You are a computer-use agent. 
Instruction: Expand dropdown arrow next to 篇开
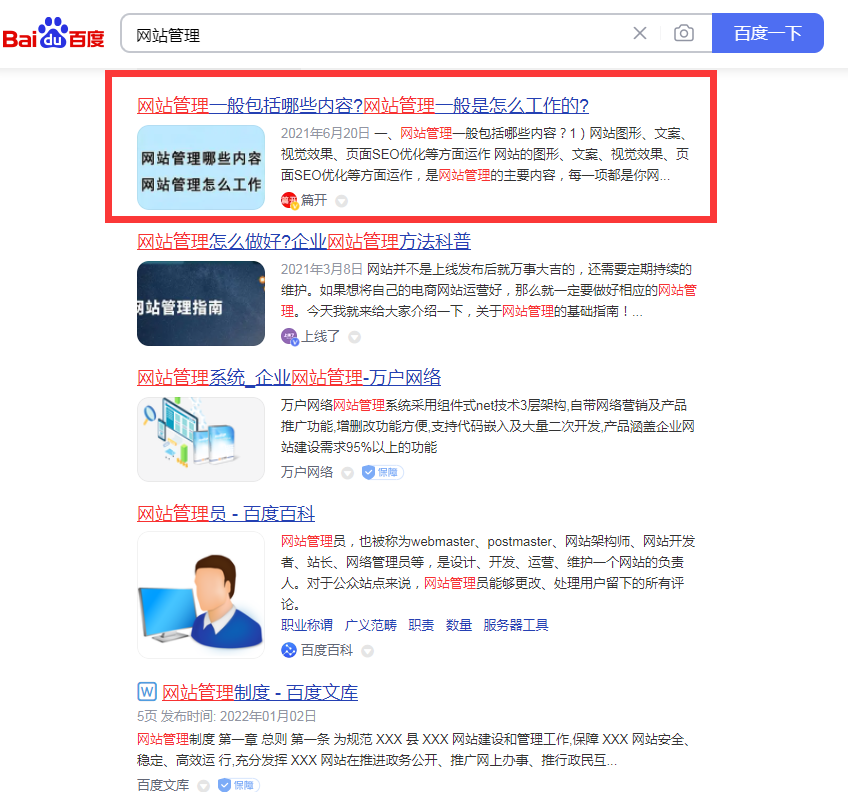341,201
